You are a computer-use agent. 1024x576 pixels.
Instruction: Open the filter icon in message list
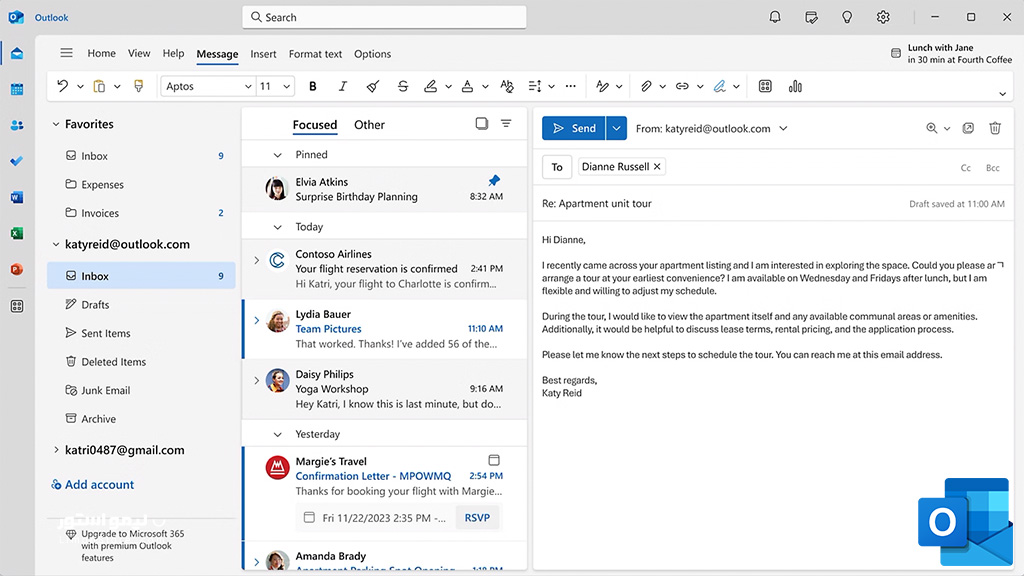(506, 123)
